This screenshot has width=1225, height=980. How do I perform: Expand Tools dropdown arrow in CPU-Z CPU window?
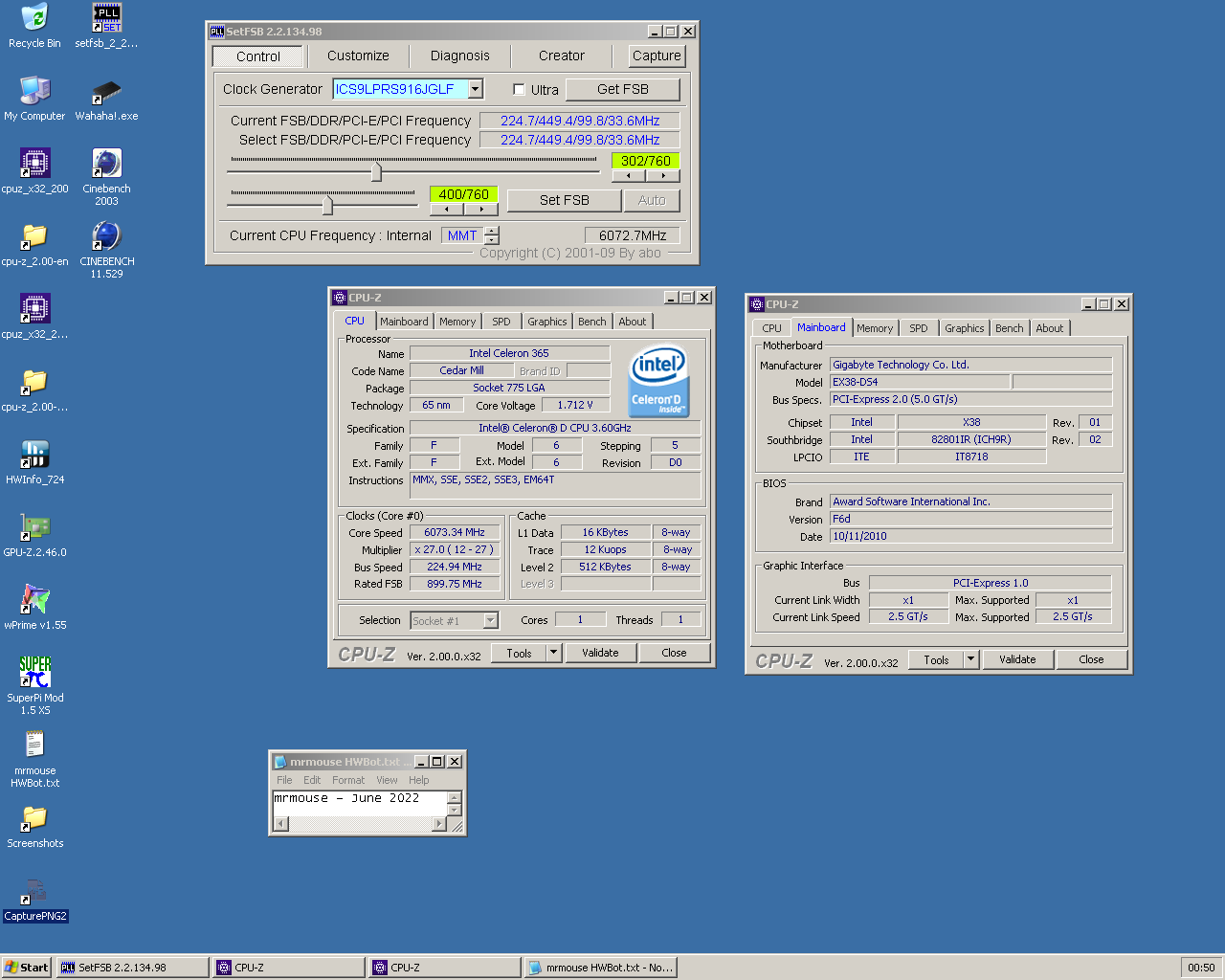point(553,653)
